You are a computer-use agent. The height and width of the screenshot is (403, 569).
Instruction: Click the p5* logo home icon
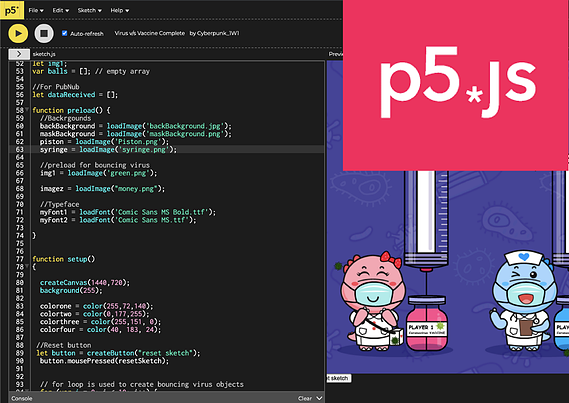tap(12, 10)
